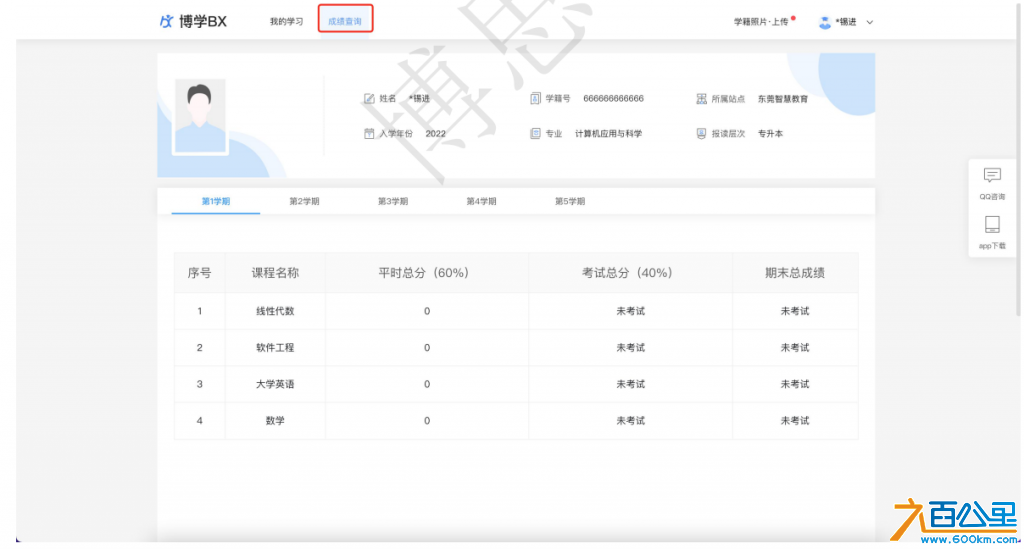The height and width of the screenshot is (549, 1024).
Task: Click the student profile photo thumbnail
Action: point(200,116)
